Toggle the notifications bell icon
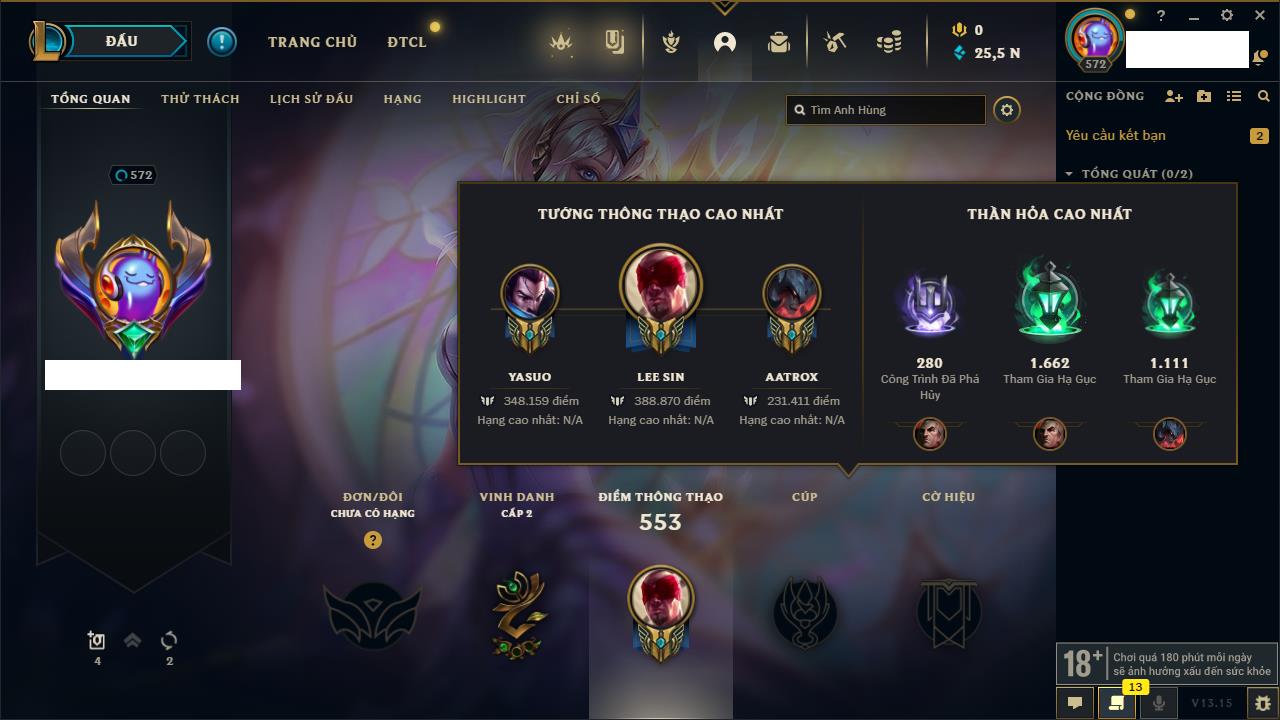Screen dimensions: 1280x720 coord(1258,59)
